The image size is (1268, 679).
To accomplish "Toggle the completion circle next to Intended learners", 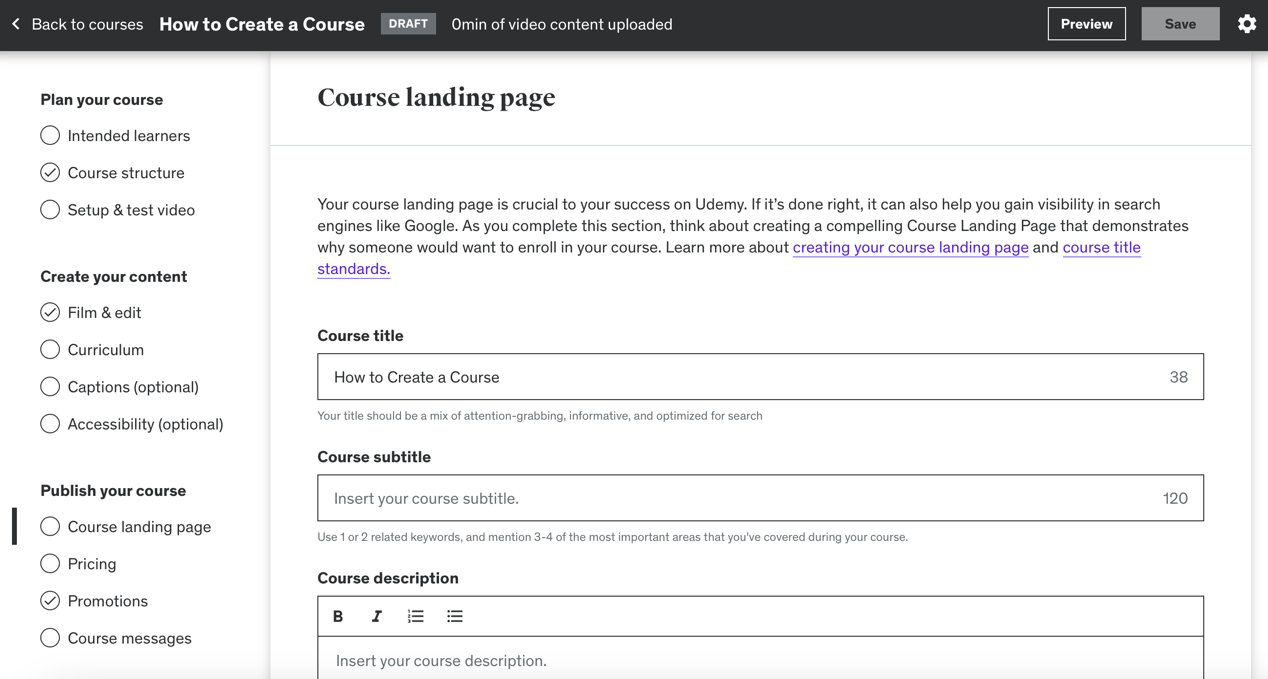I will point(50,135).
